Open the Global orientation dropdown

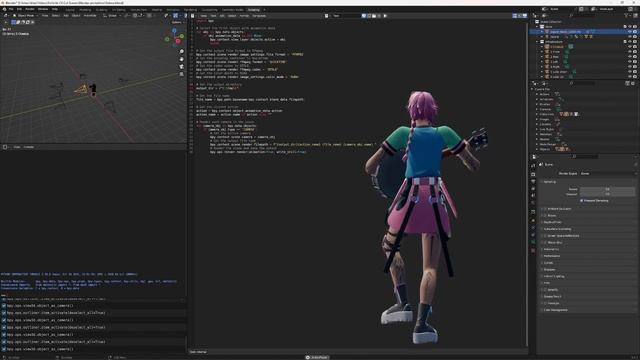[112, 16]
